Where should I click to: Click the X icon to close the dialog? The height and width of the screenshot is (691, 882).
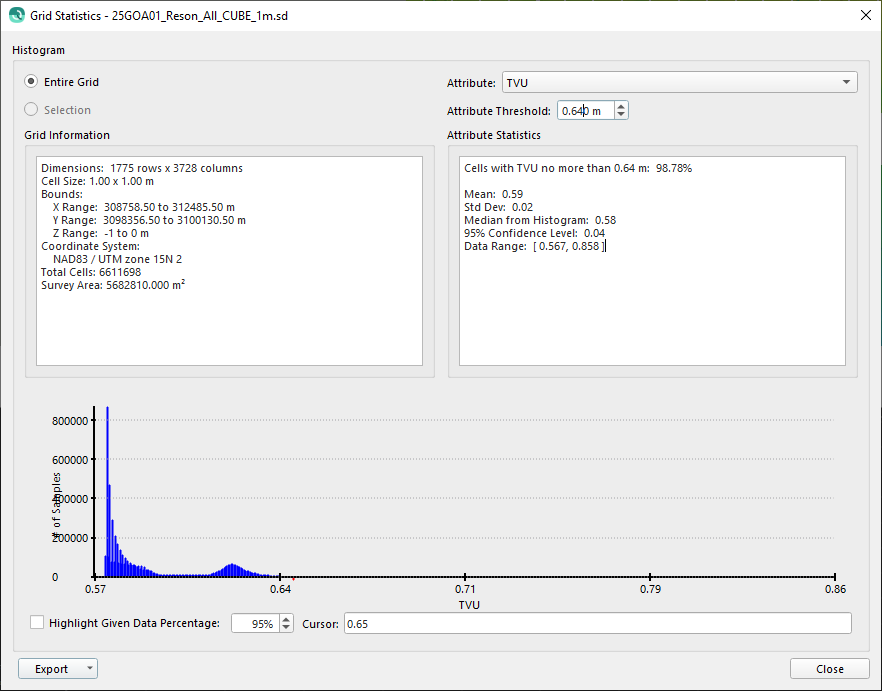pos(865,15)
